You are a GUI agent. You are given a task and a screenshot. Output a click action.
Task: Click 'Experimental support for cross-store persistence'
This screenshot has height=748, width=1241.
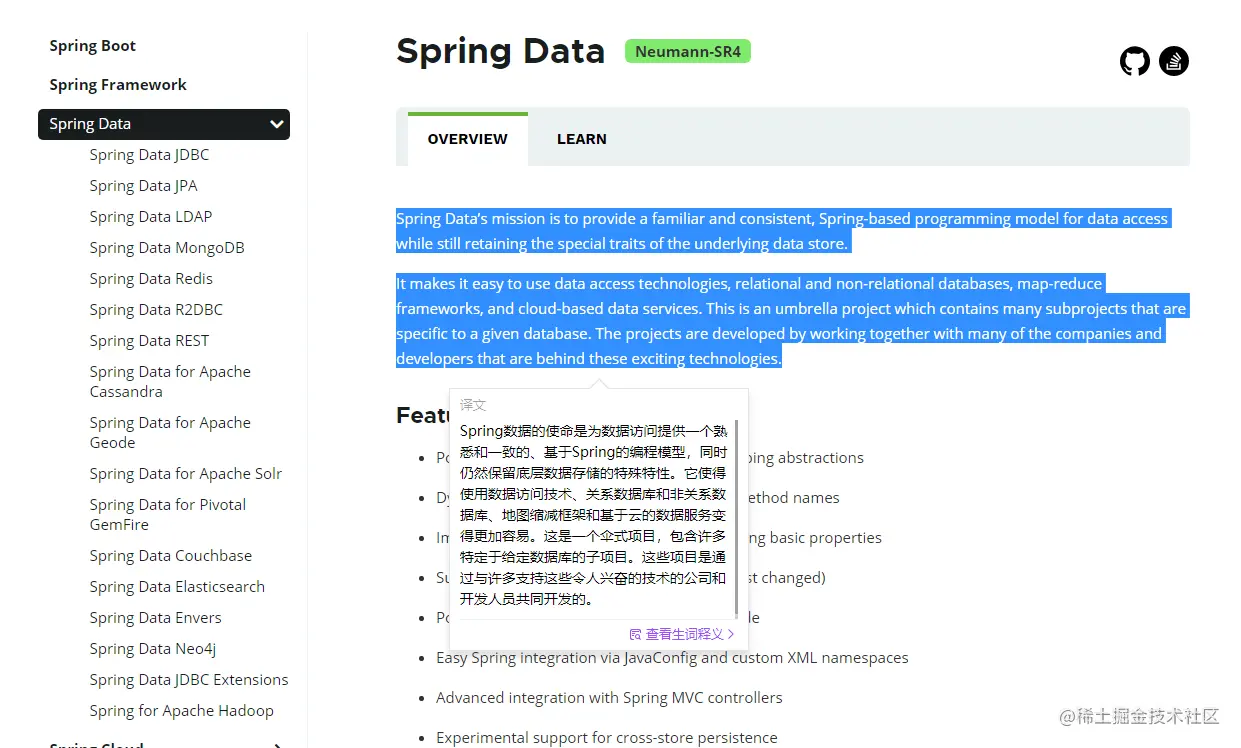[606, 738]
